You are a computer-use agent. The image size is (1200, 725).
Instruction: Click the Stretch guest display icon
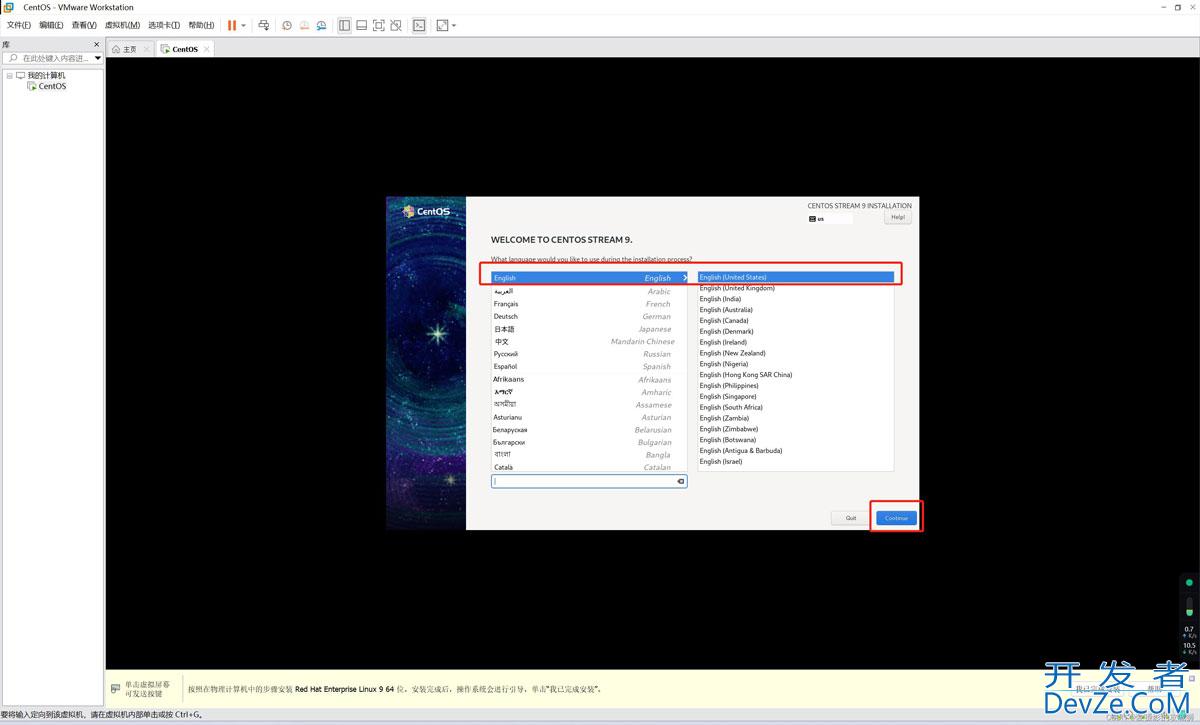pyautogui.click(x=442, y=25)
